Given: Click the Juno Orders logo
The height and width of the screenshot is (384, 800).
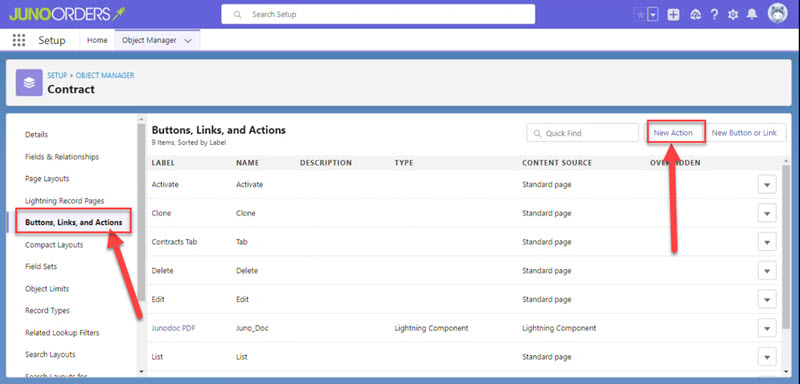Looking at the screenshot, I should (x=67, y=14).
